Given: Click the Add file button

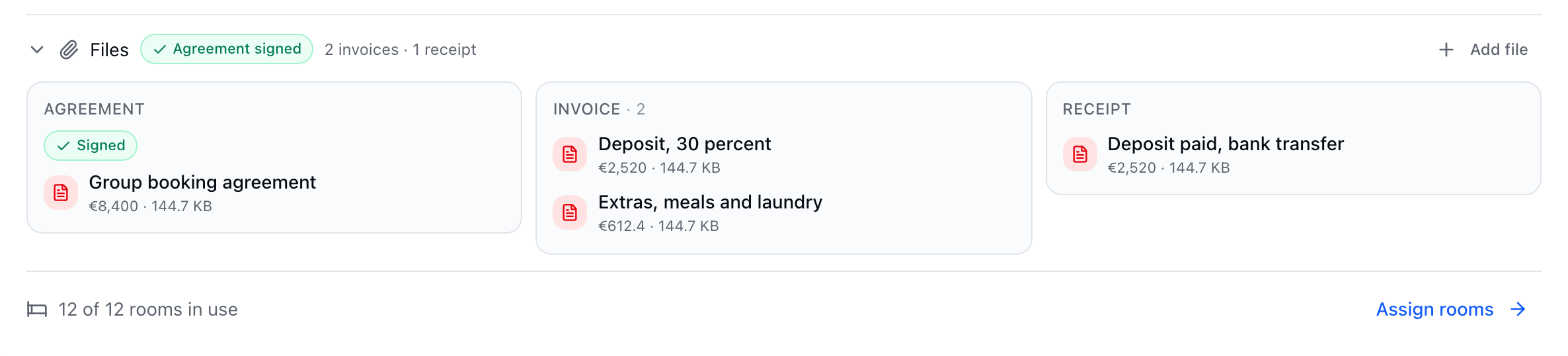Looking at the screenshot, I should pos(1483,50).
